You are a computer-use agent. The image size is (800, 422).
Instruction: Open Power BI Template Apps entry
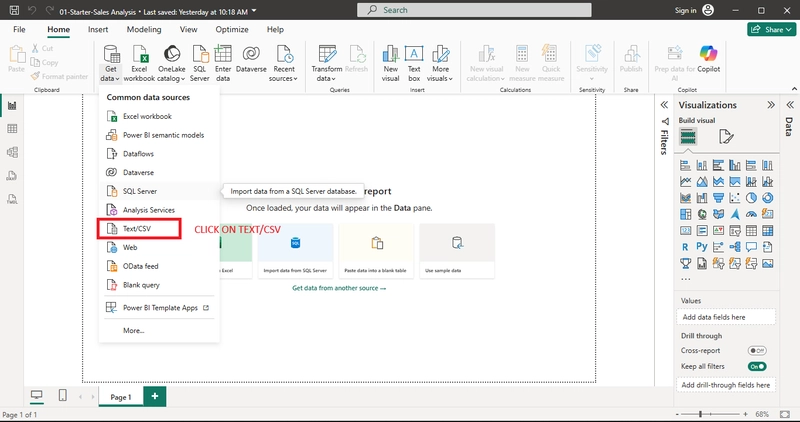pos(159,308)
